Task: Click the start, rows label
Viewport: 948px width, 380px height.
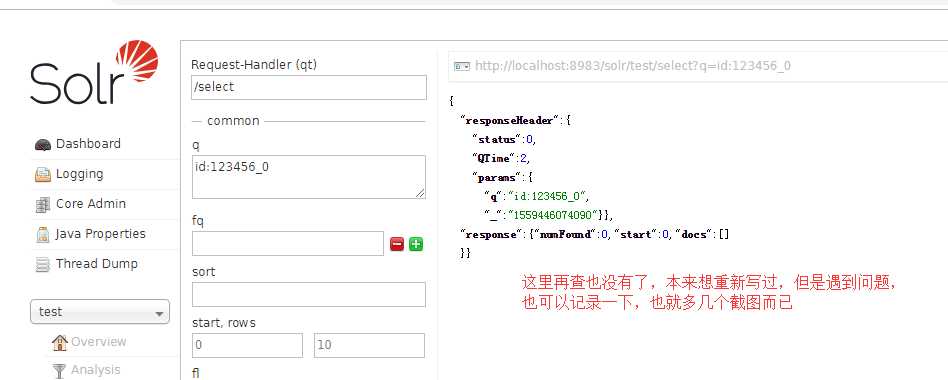Action: point(224,323)
